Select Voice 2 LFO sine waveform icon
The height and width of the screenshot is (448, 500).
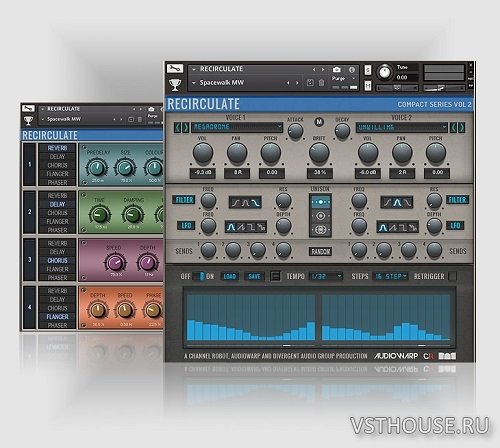click(x=383, y=227)
